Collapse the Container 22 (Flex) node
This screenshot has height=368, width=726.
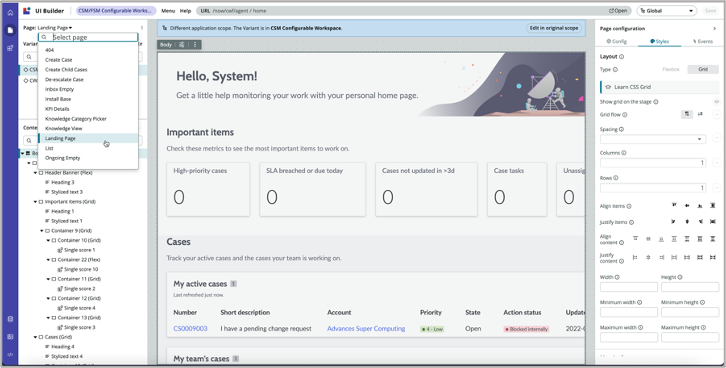(x=49, y=260)
